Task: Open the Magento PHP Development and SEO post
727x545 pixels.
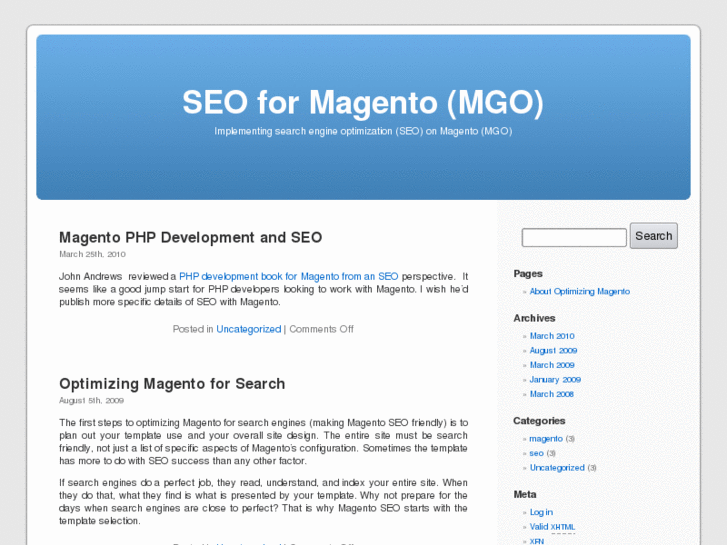Action: pyautogui.click(x=191, y=237)
